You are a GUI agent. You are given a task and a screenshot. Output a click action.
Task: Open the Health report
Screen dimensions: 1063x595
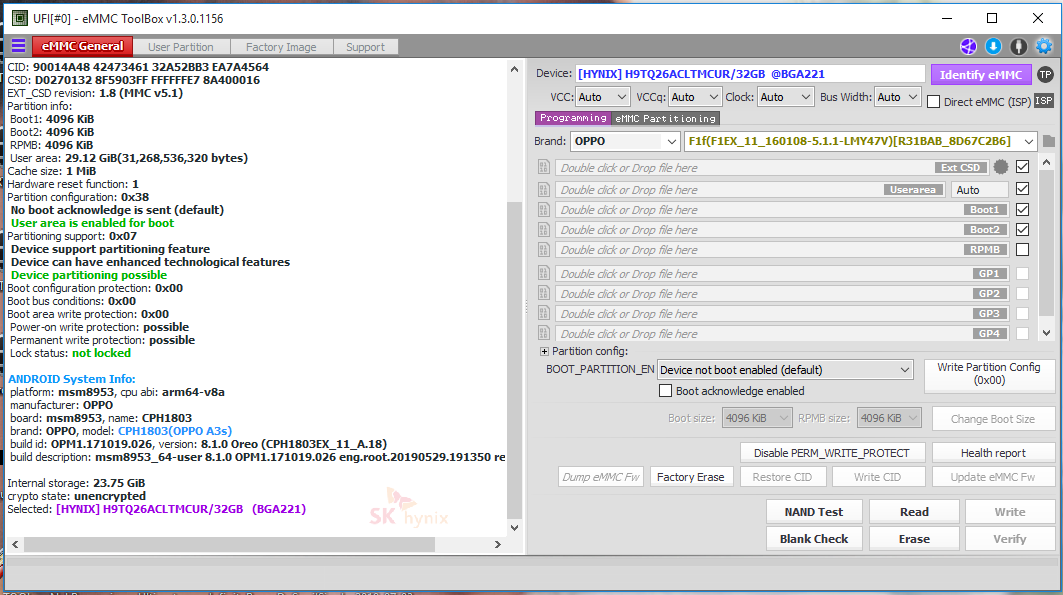coord(992,453)
